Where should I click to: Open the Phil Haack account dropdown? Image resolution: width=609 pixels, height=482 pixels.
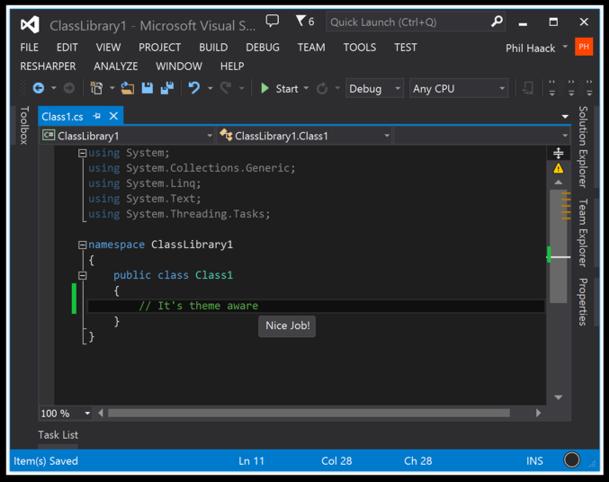click(565, 47)
